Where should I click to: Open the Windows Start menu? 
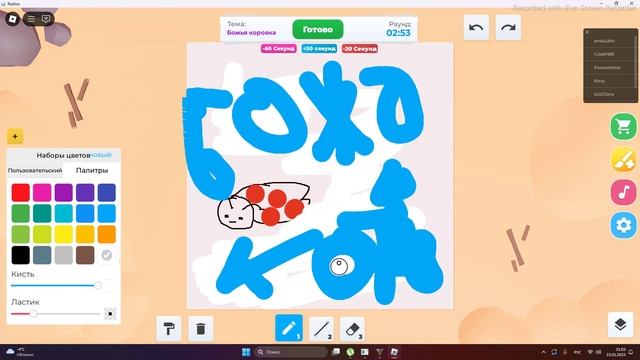click(246, 352)
